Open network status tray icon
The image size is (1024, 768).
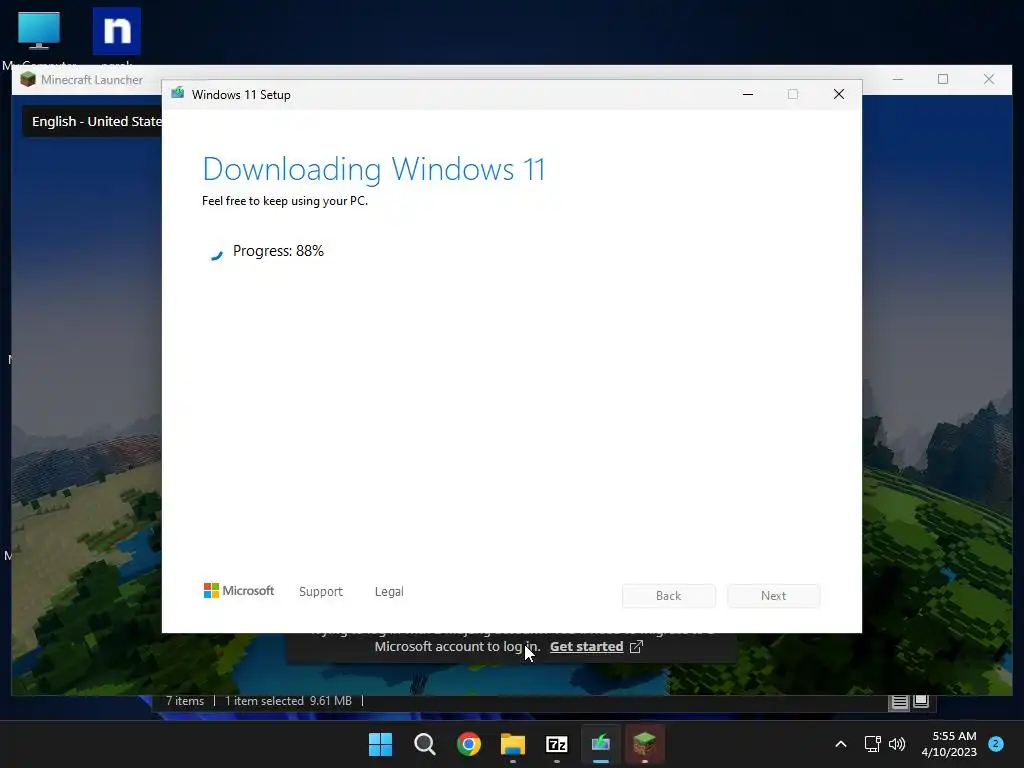pyautogui.click(x=872, y=744)
